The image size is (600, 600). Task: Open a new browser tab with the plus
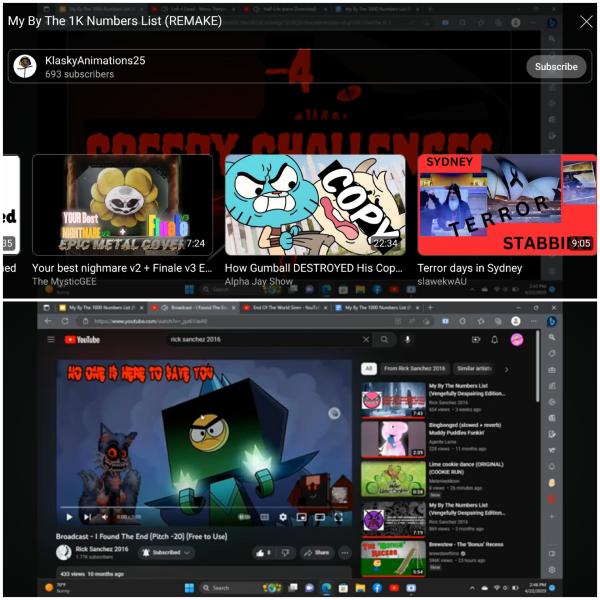point(430,308)
